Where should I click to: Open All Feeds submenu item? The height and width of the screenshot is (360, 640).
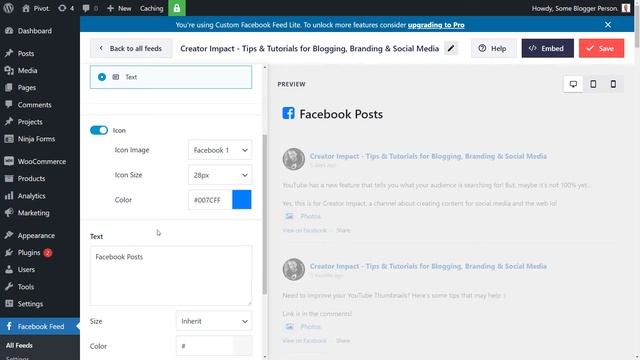pos(19,345)
